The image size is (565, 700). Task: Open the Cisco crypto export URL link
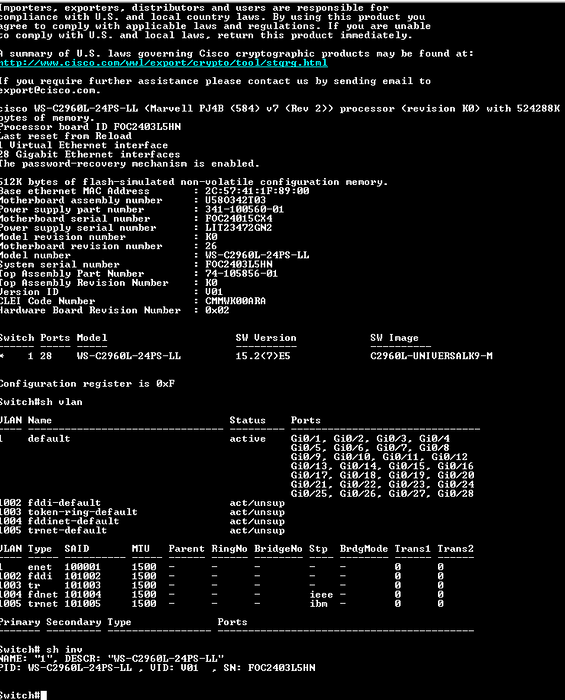point(163,63)
